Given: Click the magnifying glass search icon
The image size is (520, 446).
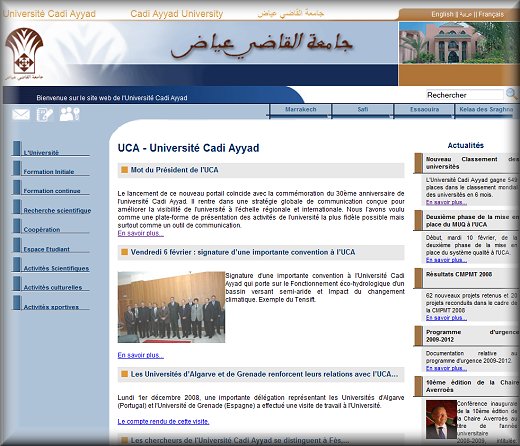Looking at the screenshot, I should (x=510, y=94).
